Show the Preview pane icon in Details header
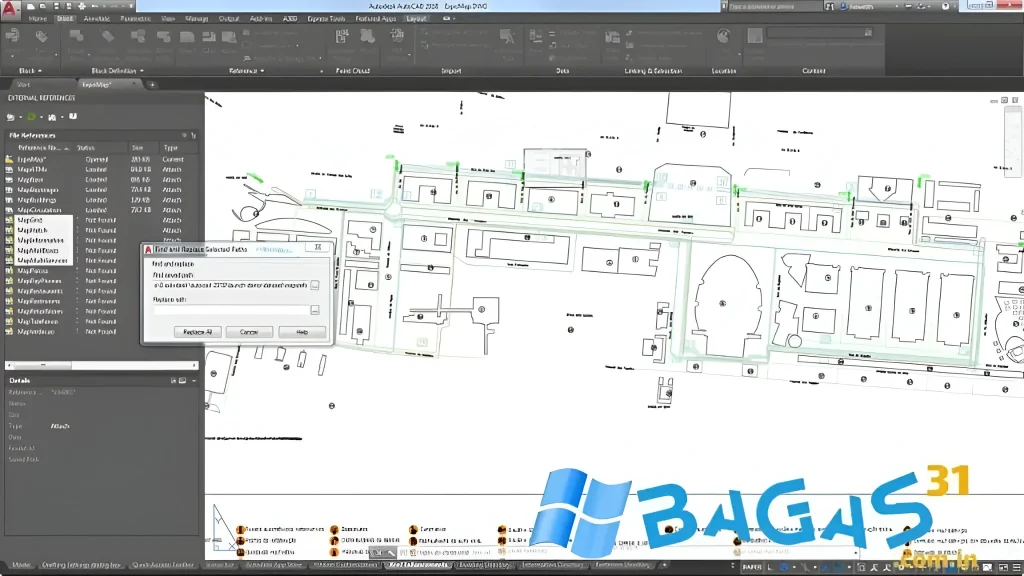Viewport: 1024px width, 576px height. point(183,380)
